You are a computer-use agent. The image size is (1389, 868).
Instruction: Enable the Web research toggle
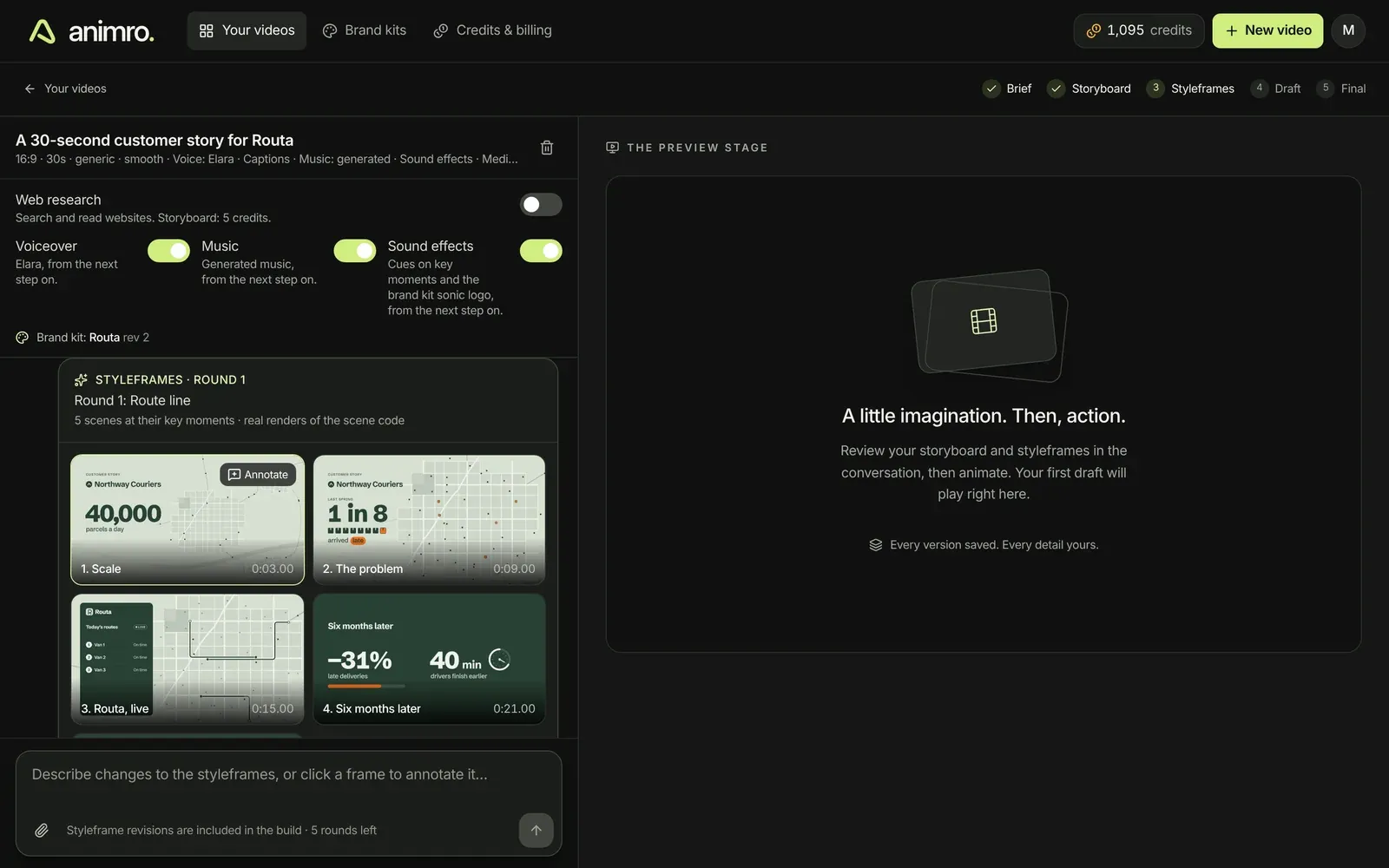tap(541, 204)
